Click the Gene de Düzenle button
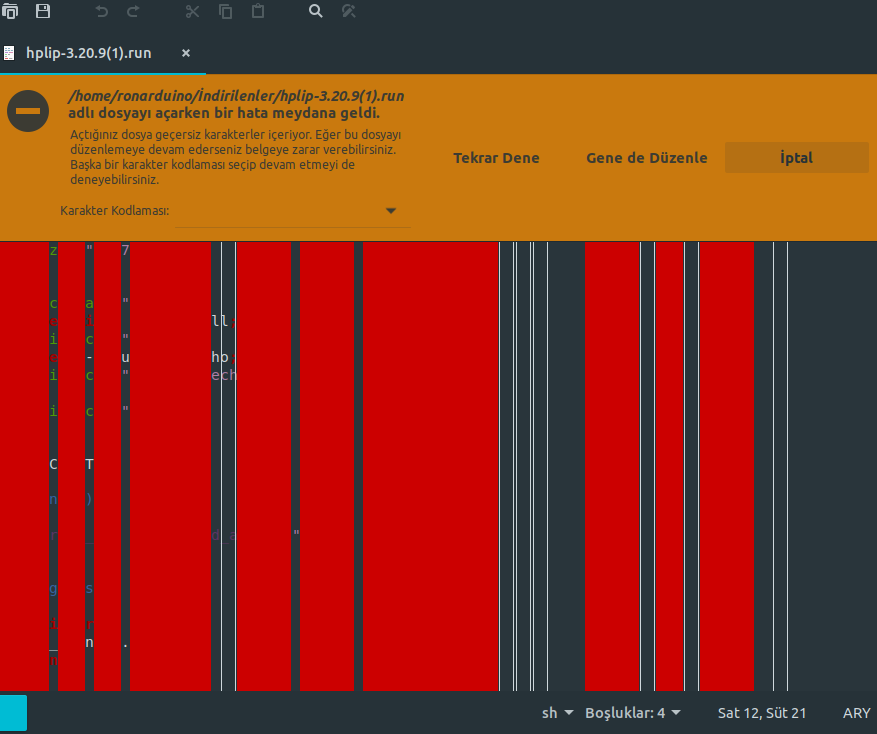Viewport: 877px width, 734px height. [646, 158]
